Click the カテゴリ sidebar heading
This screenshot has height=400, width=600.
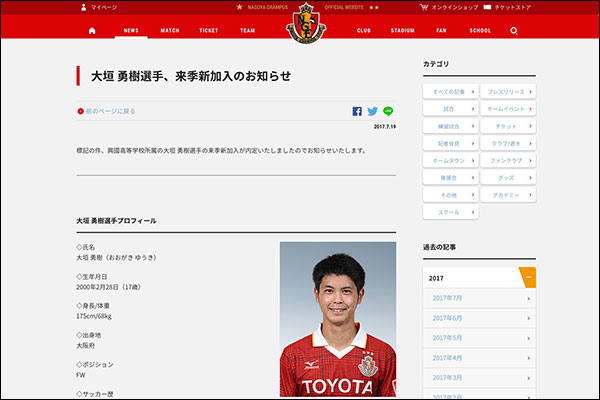coord(436,64)
